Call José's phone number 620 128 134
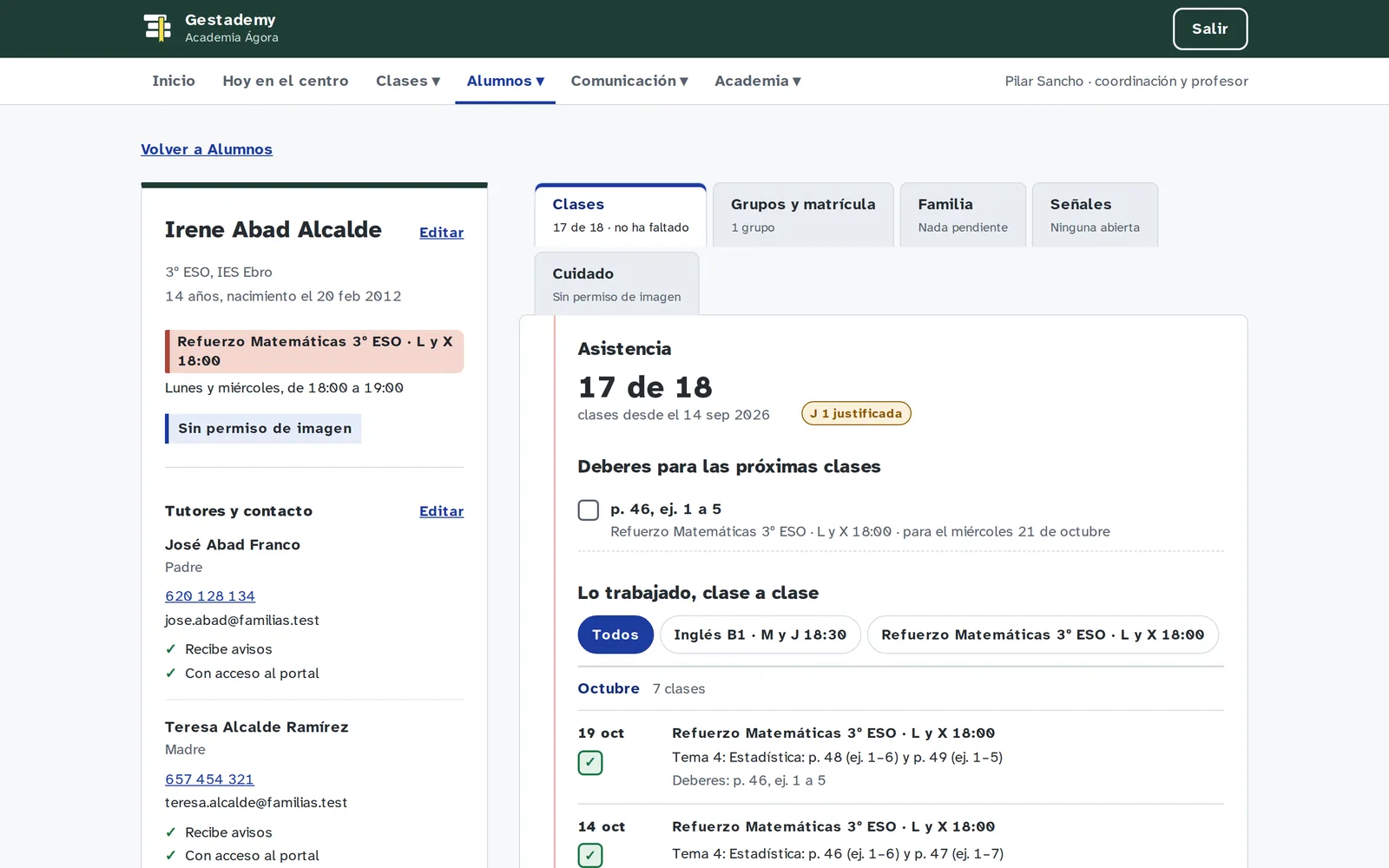Viewport: 1389px width, 868px height. click(x=210, y=596)
